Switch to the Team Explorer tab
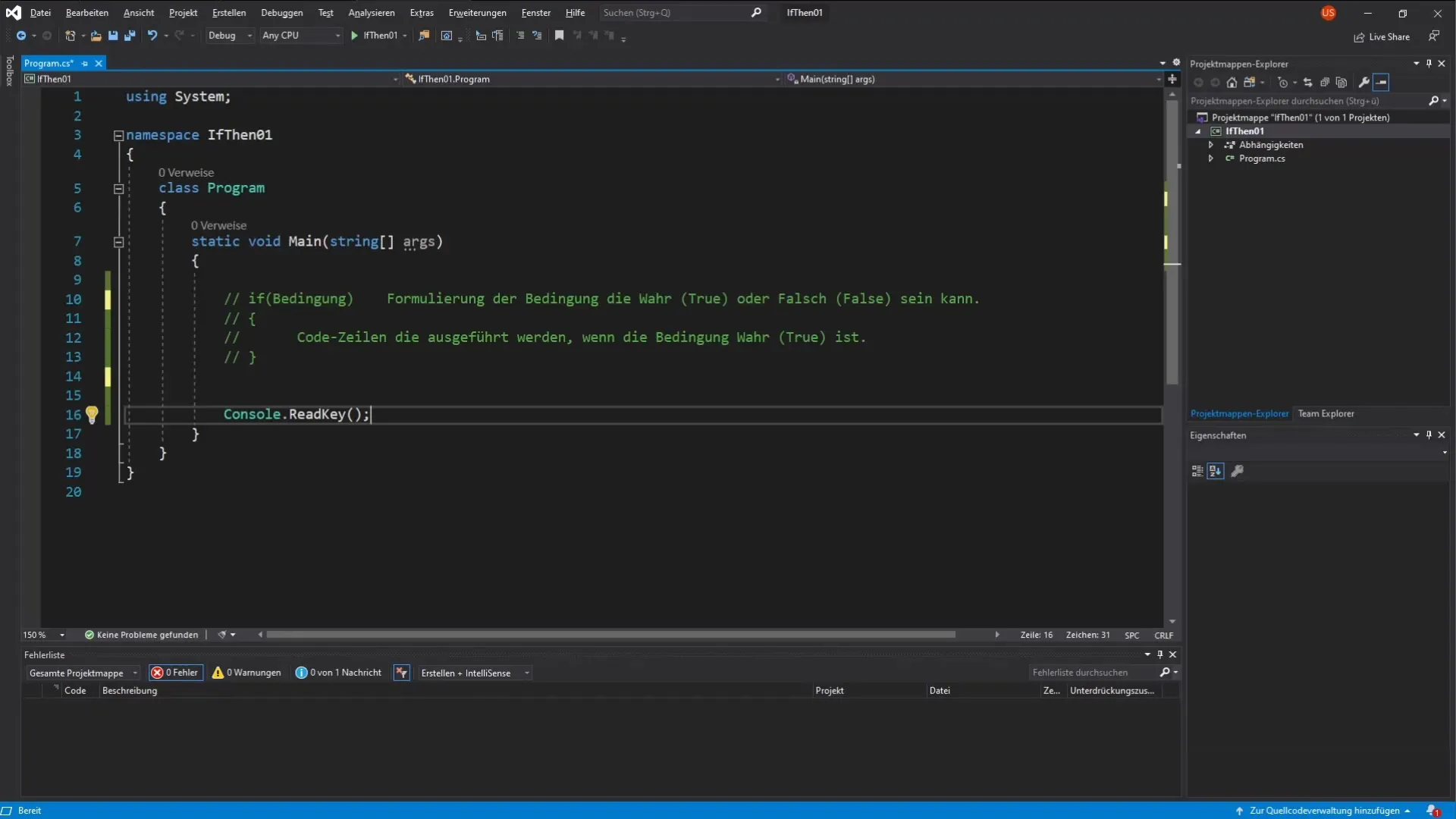Viewport: 1456px width, 819px height. click(1326, 414)
